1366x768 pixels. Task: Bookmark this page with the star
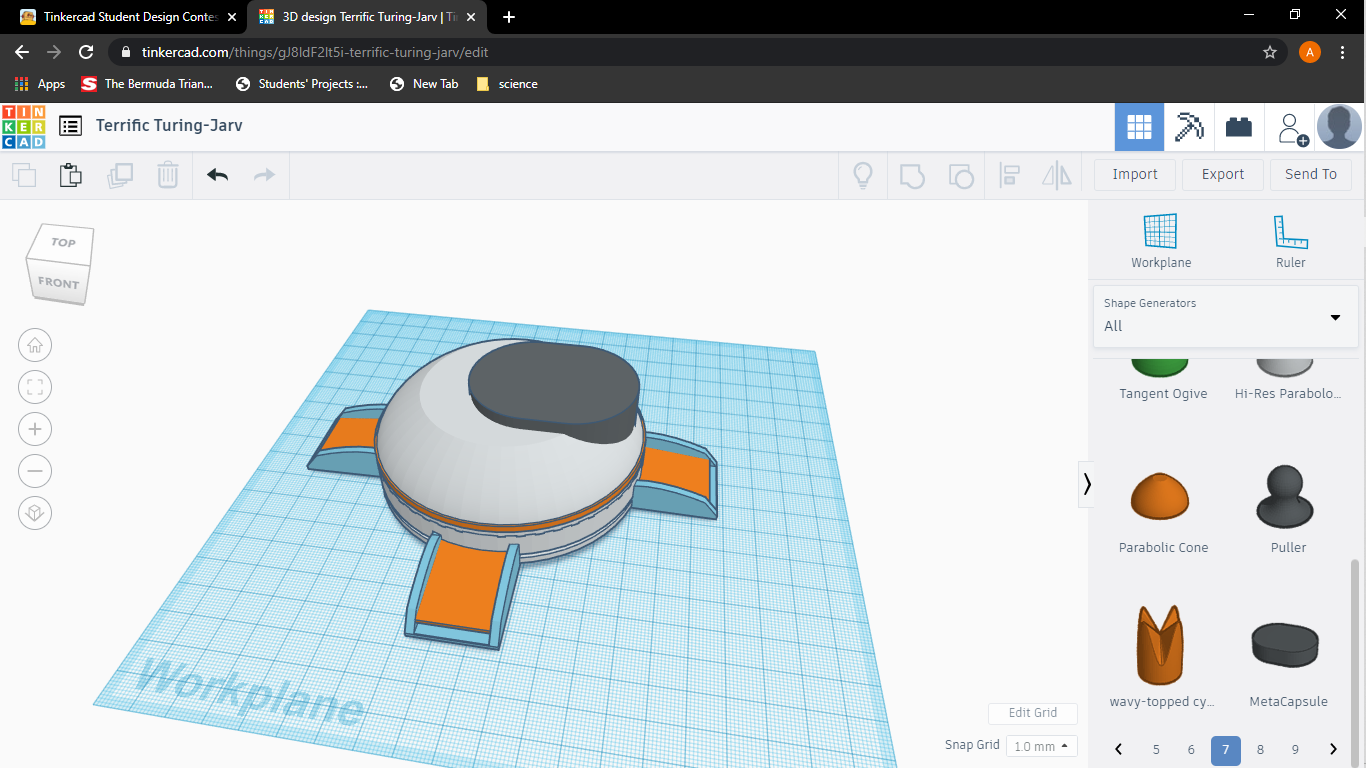(1270, 52)
